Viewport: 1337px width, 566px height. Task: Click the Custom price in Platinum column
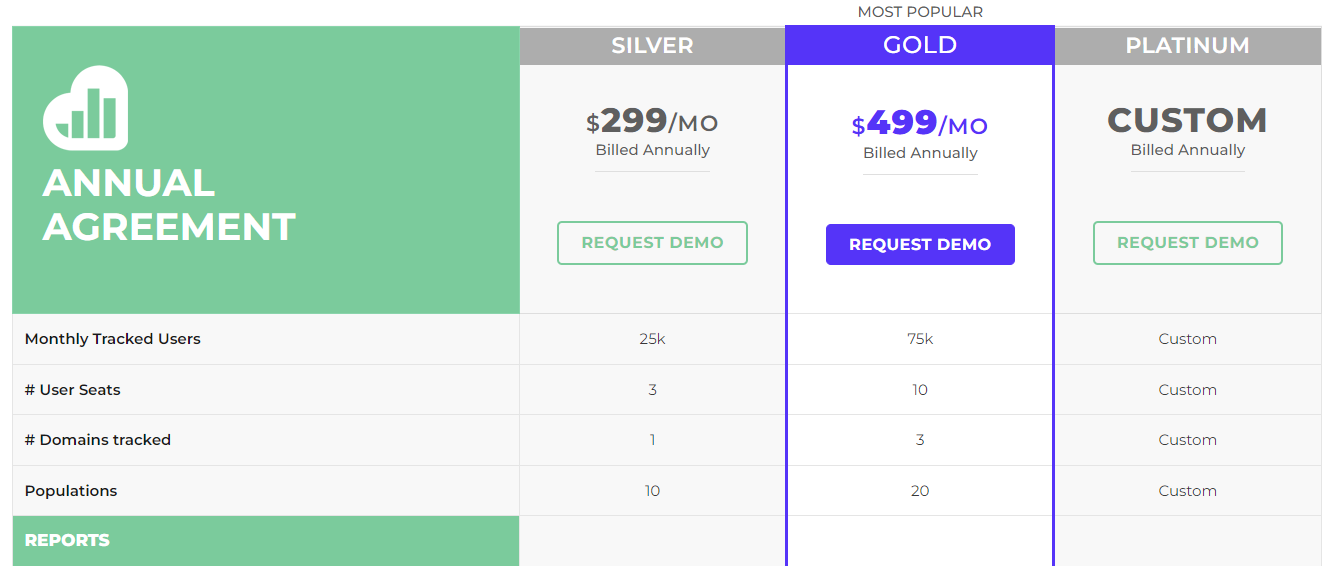[1188, 120]
